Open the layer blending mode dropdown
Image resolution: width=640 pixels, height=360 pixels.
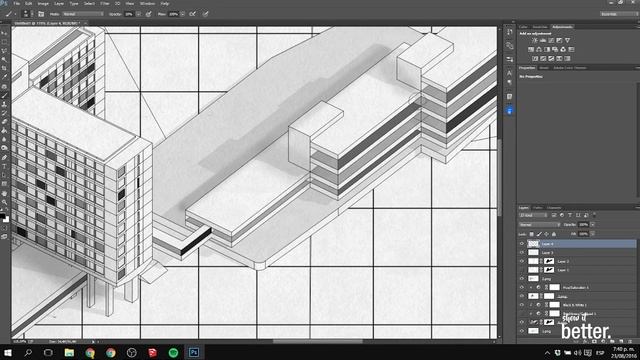(540, 224)
